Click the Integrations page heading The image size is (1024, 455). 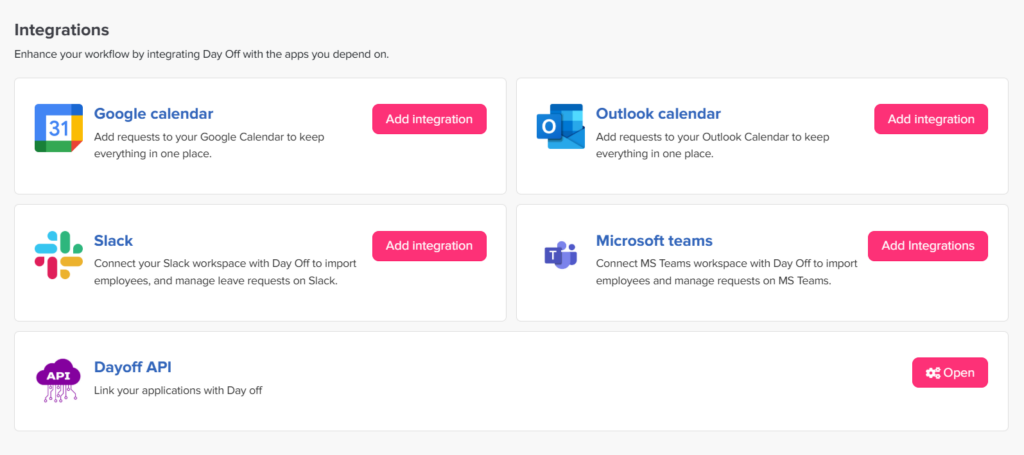61,29
